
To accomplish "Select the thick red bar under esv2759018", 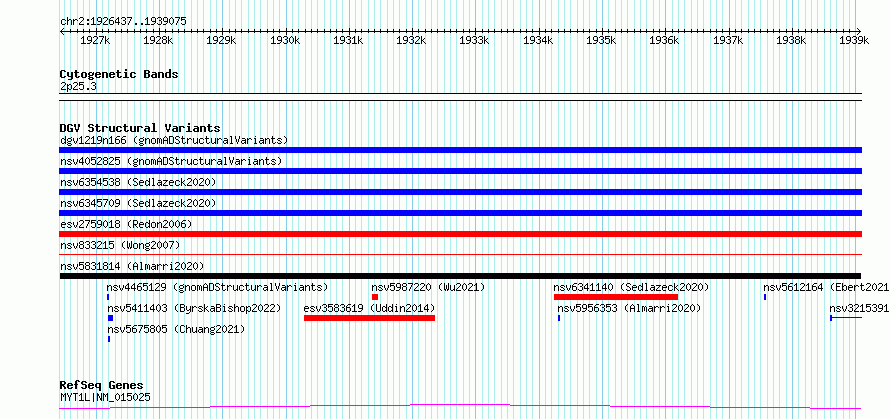I will (x=460, y=234).
